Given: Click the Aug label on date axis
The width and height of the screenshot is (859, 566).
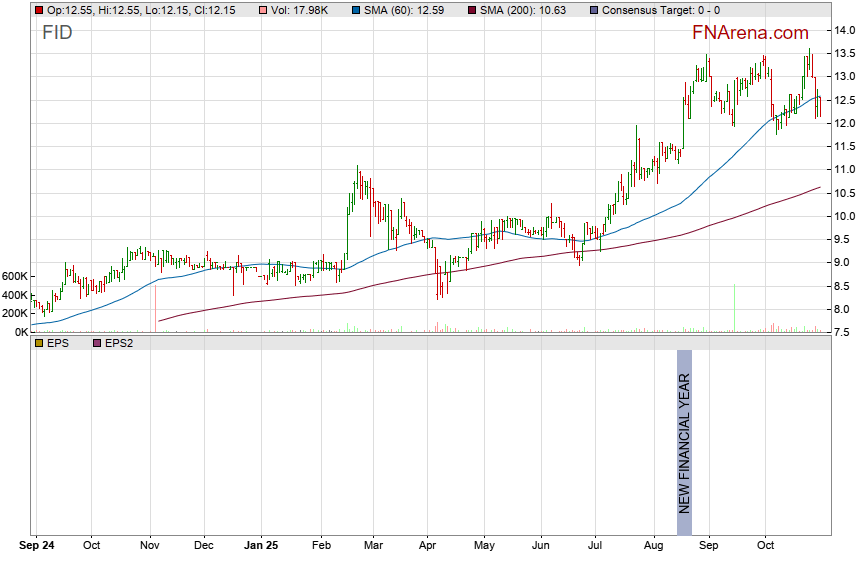Looking at the screenshot, I should coord(653,546).
